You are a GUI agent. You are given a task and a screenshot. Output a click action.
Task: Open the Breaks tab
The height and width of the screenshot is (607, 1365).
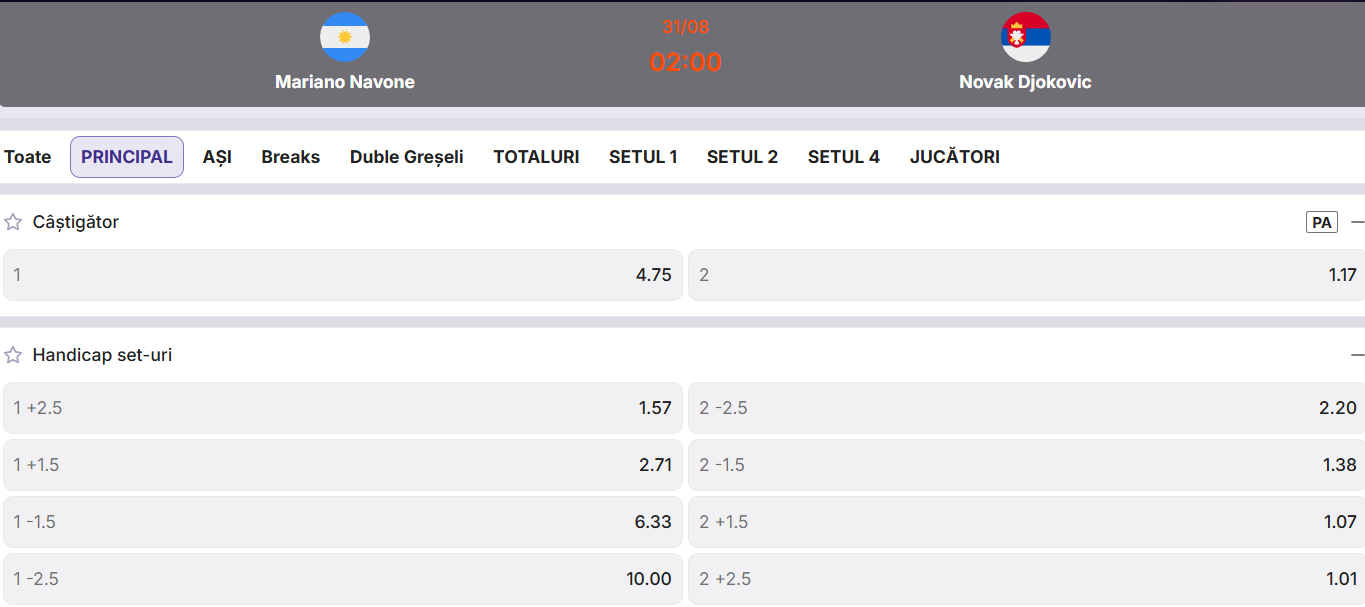291,157
